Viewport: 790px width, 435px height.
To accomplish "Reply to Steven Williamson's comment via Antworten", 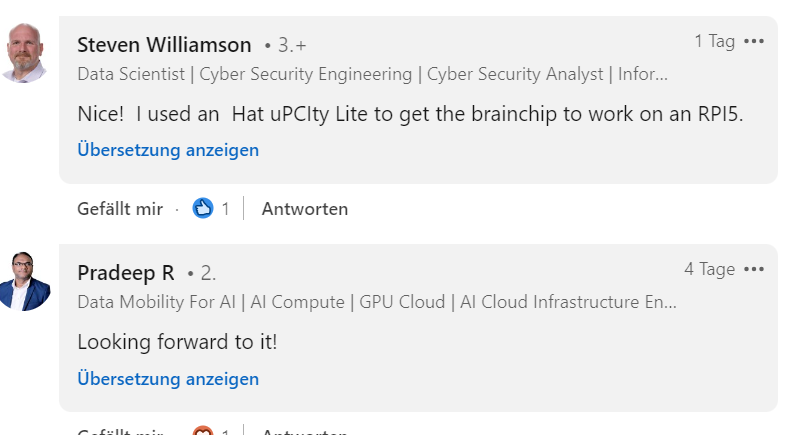I will click(305, 209).
